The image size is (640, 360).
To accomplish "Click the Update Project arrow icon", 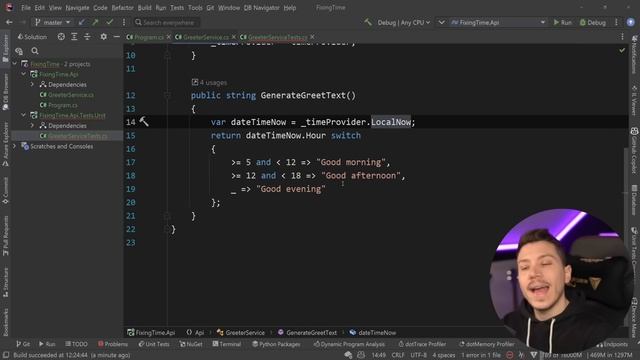I will click(x=82, y=22).
